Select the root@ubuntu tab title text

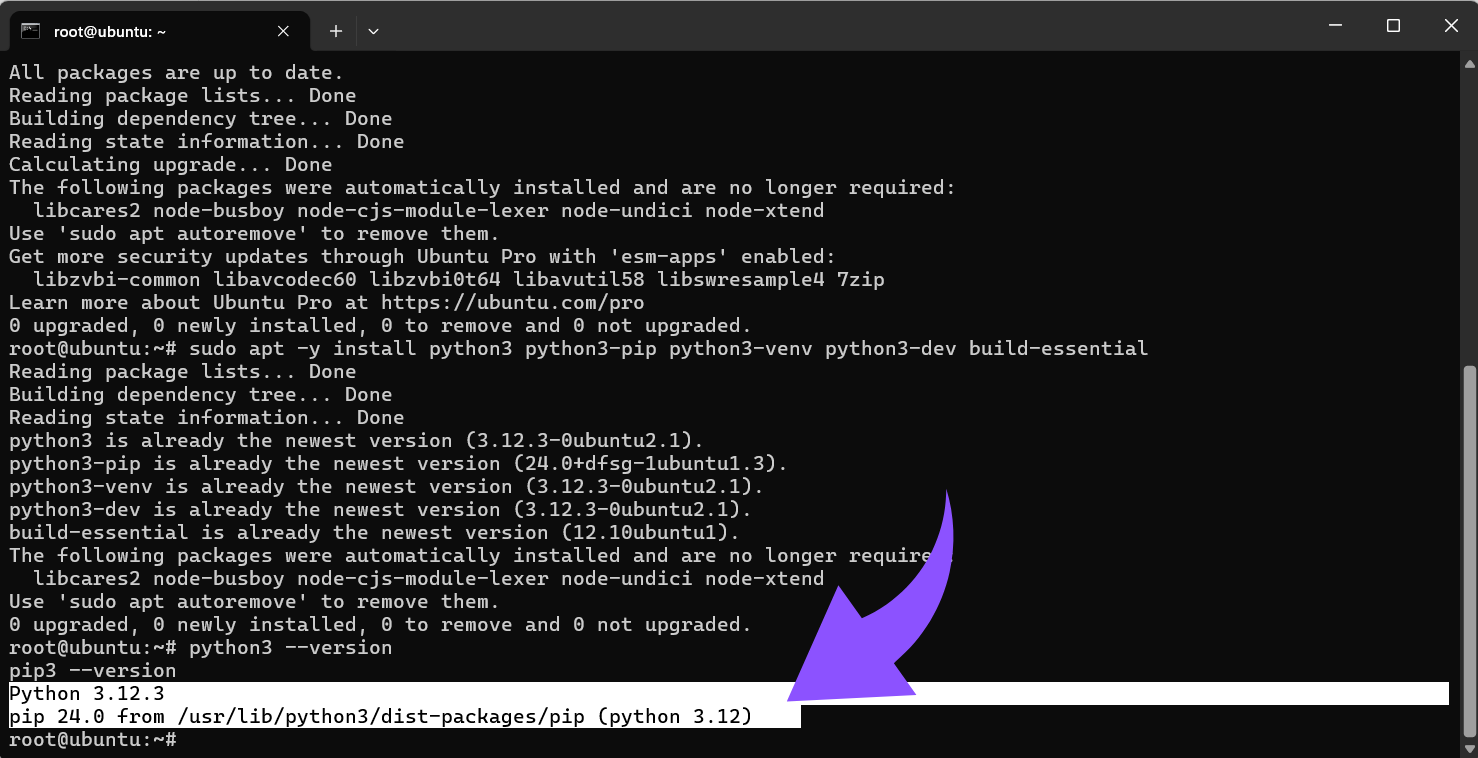click(x=110, y=31)
